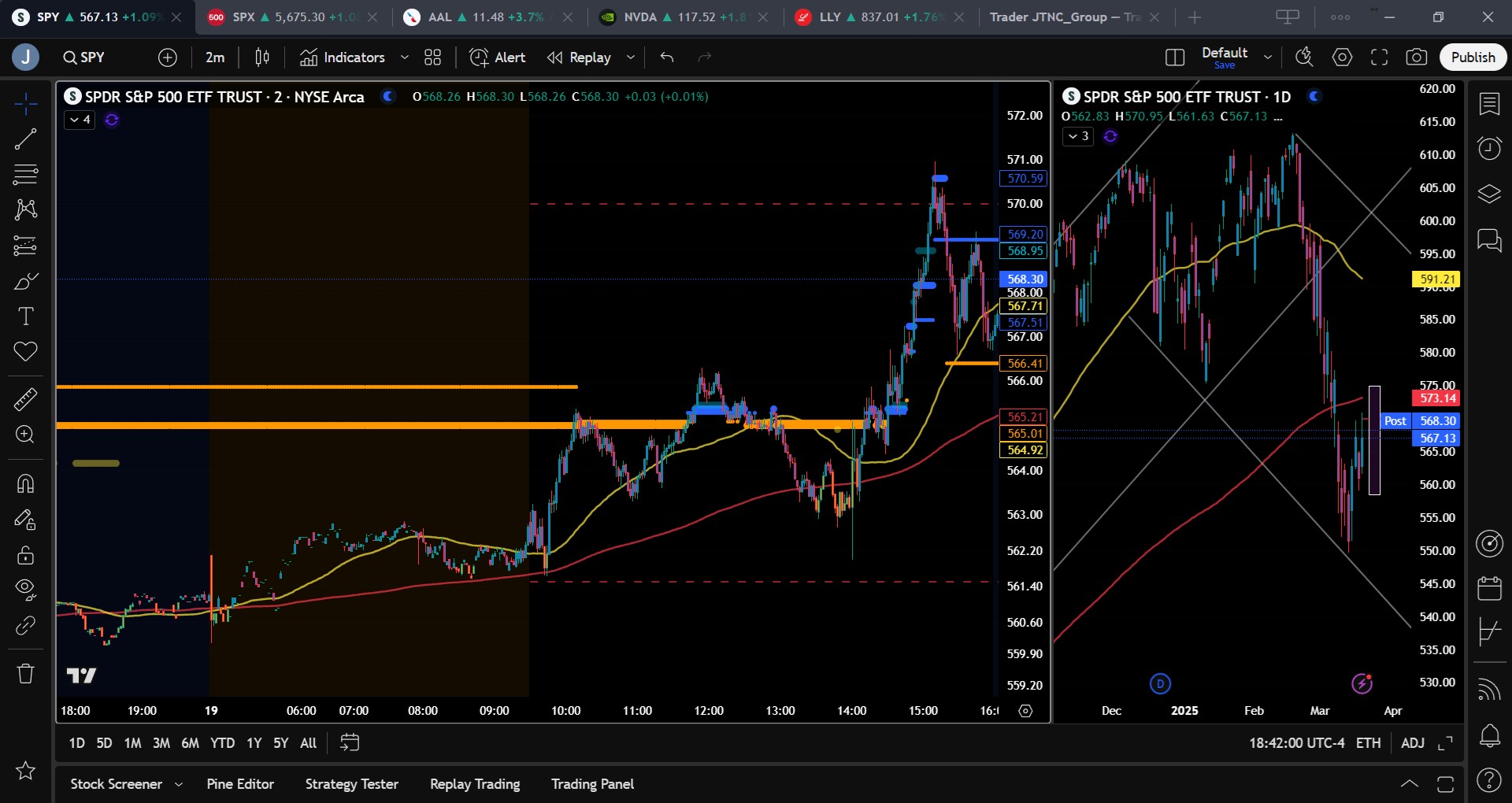Toggle ETH extended trading hours session
The height and width of the screenshot is (803, 1512).
[1369, 743]
